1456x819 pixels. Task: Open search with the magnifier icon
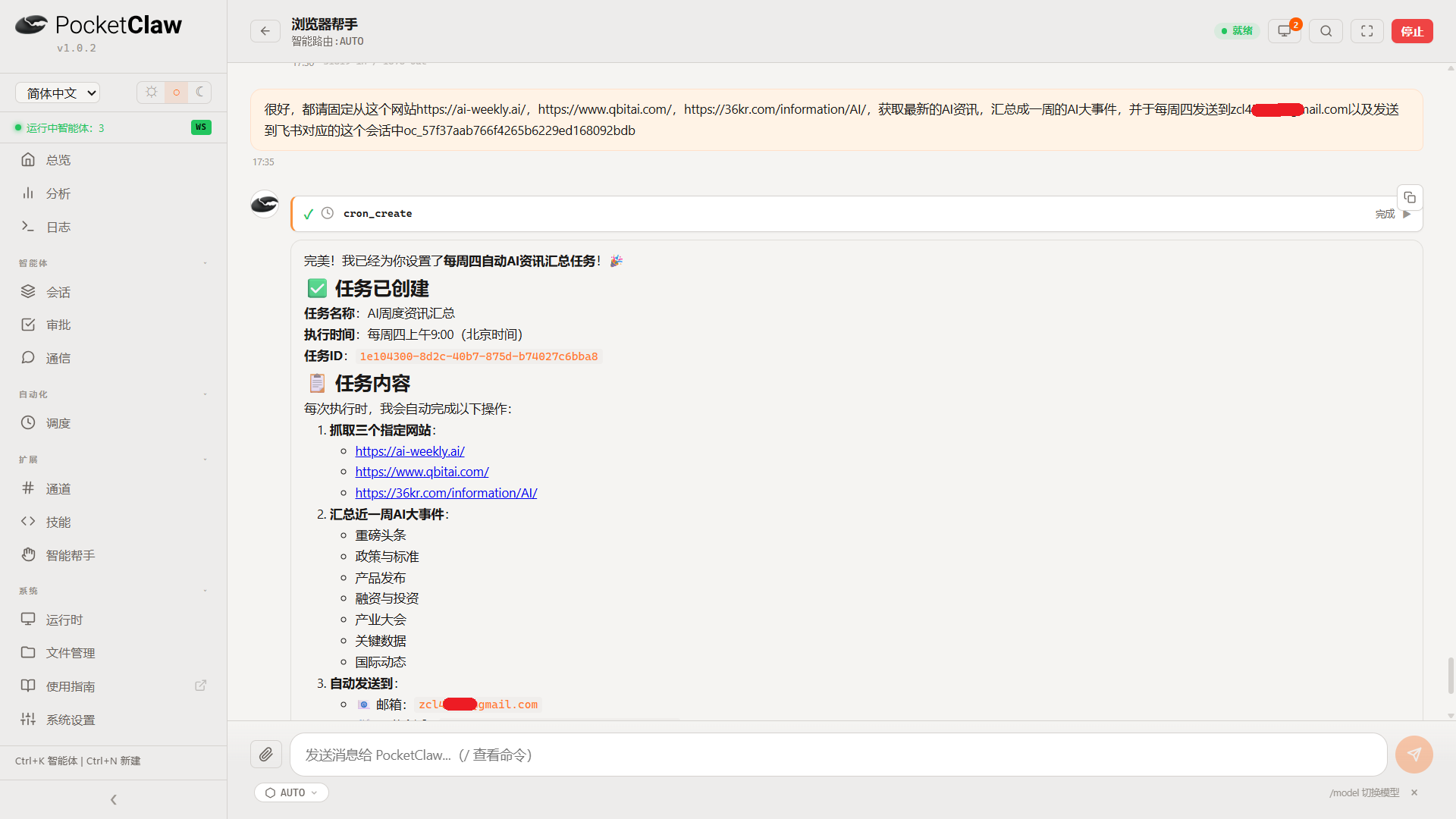[x=1326, y=31]
